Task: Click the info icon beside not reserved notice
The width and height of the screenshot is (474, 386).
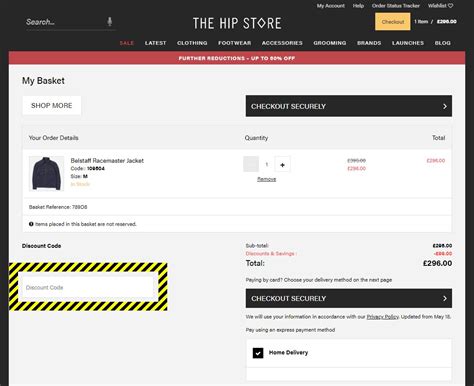Action: click(x=31, y=224)
